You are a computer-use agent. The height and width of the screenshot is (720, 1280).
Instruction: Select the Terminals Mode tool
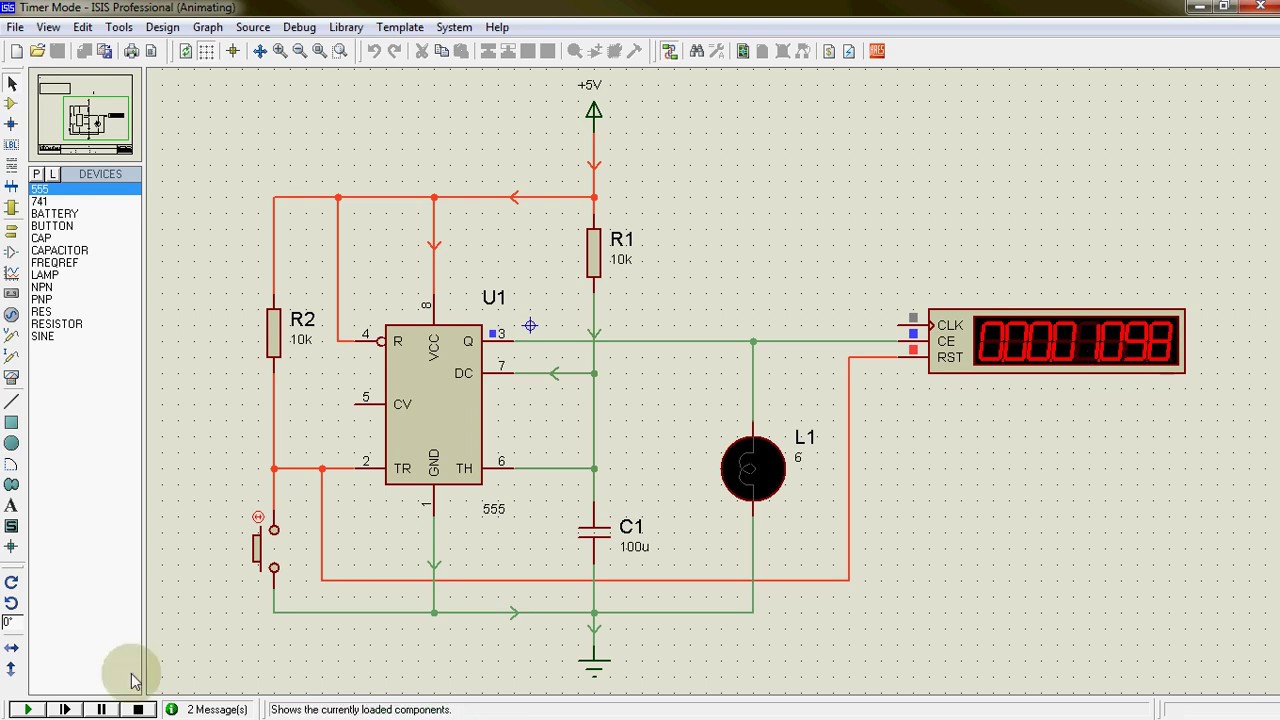12,230
